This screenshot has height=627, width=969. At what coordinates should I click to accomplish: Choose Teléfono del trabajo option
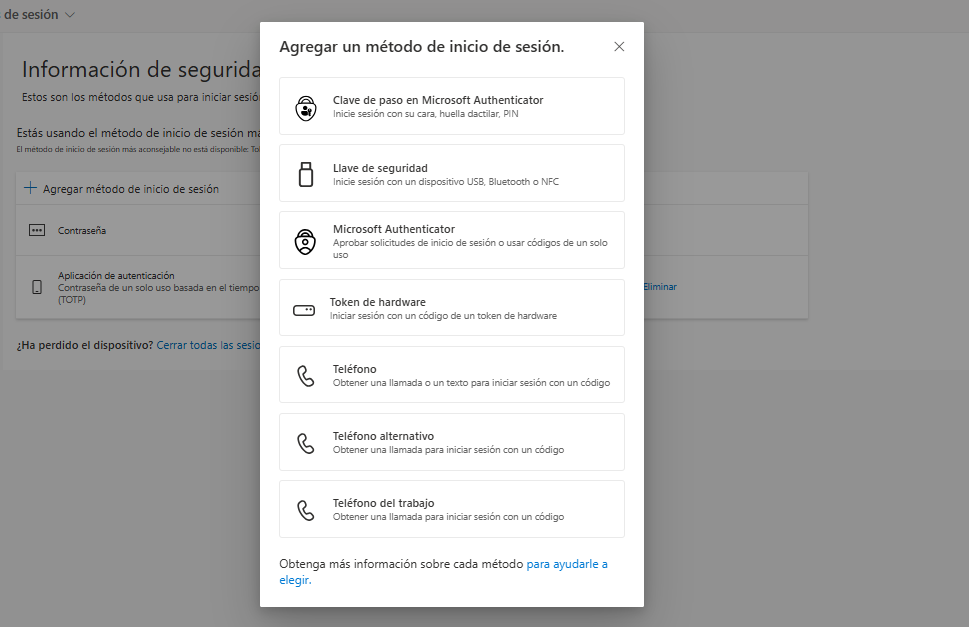[383, 503]
